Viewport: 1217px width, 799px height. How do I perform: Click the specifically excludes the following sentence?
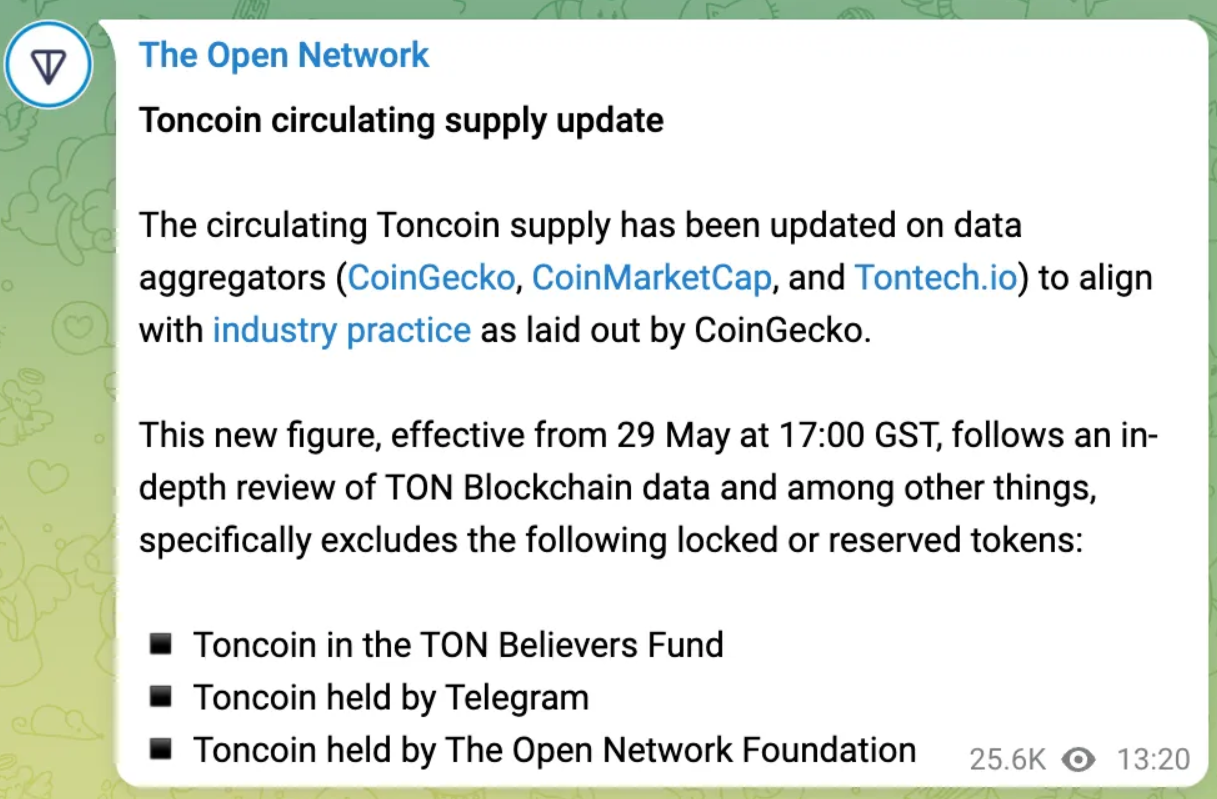[x=611, y=540]
